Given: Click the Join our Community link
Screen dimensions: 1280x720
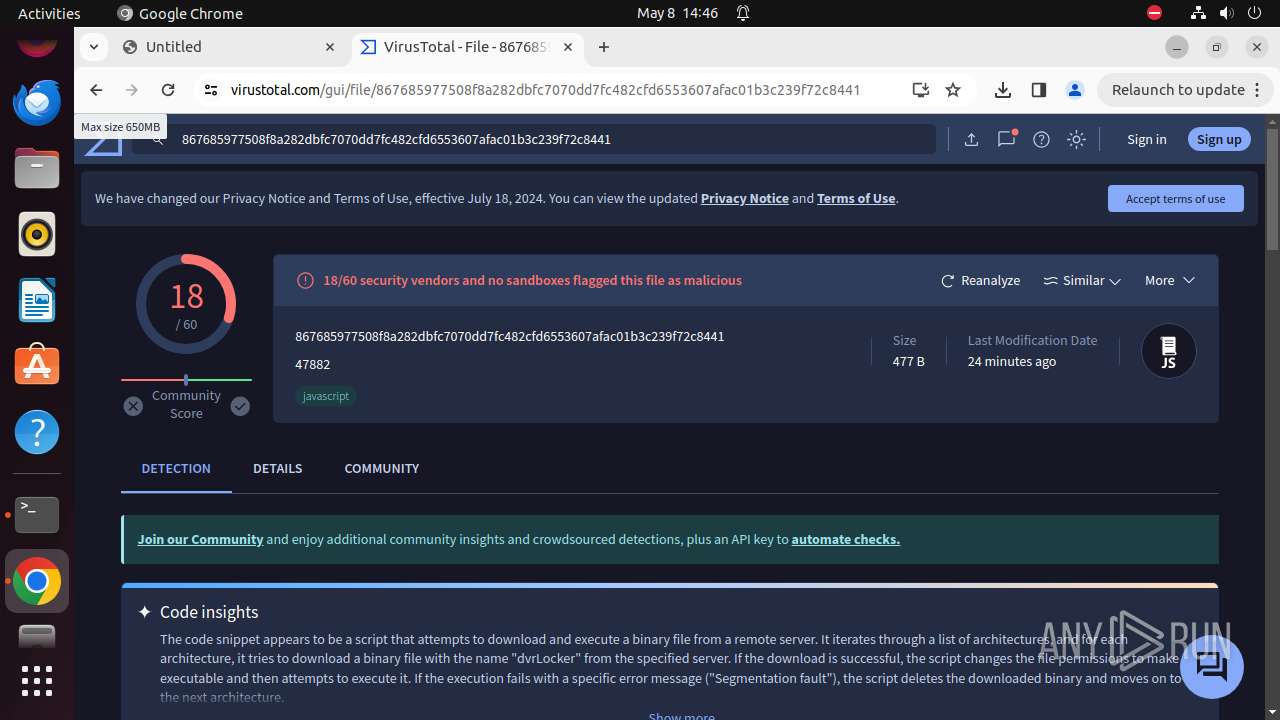Looking at the screenshot, I should point(201,539).
